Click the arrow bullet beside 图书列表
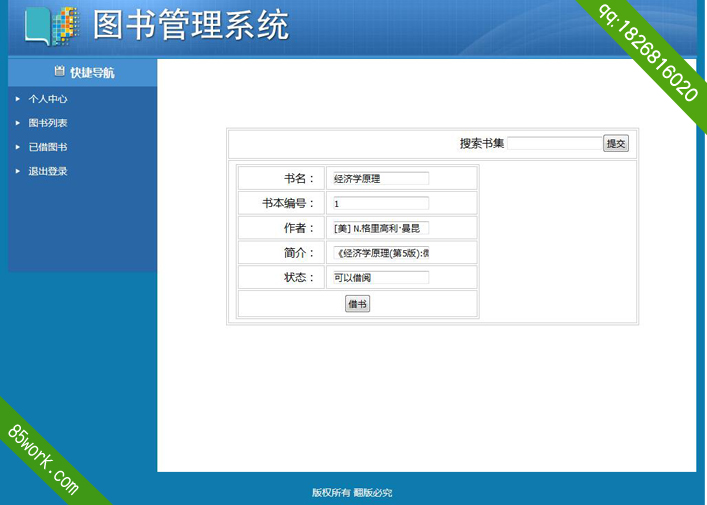The image size is (707, 505). 18,123
